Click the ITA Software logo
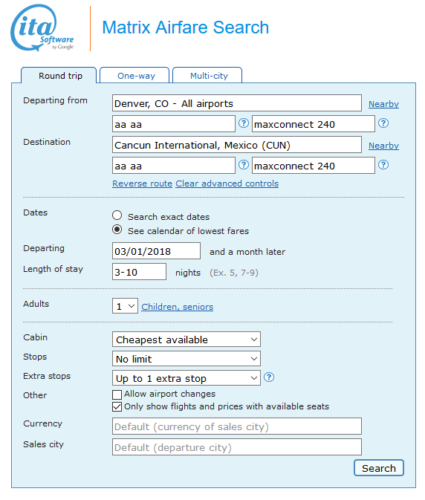The image size is (425, 500). click(x=42, y=28)
